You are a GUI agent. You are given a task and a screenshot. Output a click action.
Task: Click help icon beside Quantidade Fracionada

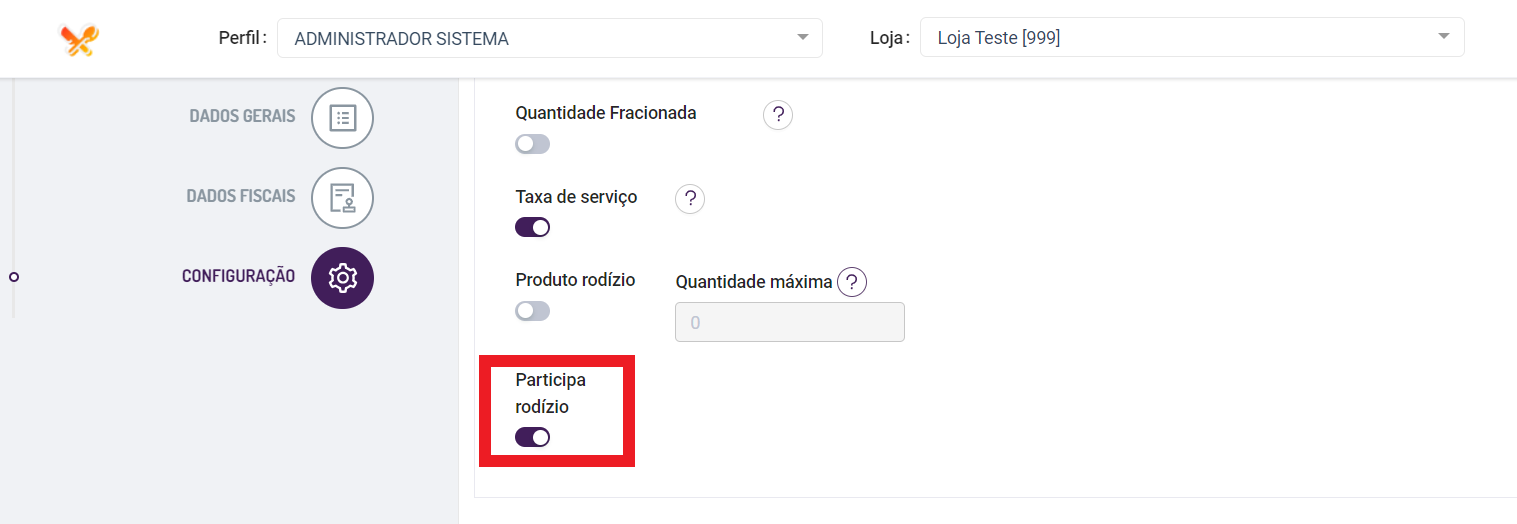(x=777, y=116)
